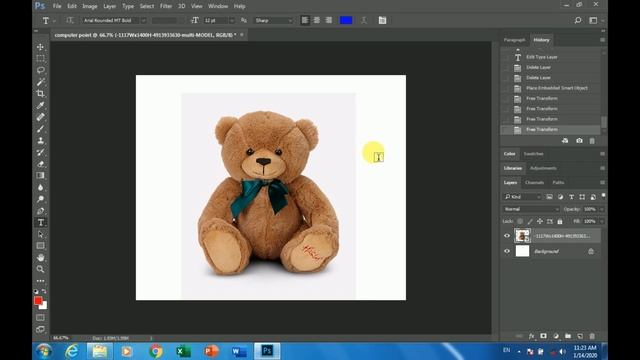Viewport: 640px width, 360px height.
Task: Select the Healing Brush tool
Action: pyautogui.click(x=40, y=117)
